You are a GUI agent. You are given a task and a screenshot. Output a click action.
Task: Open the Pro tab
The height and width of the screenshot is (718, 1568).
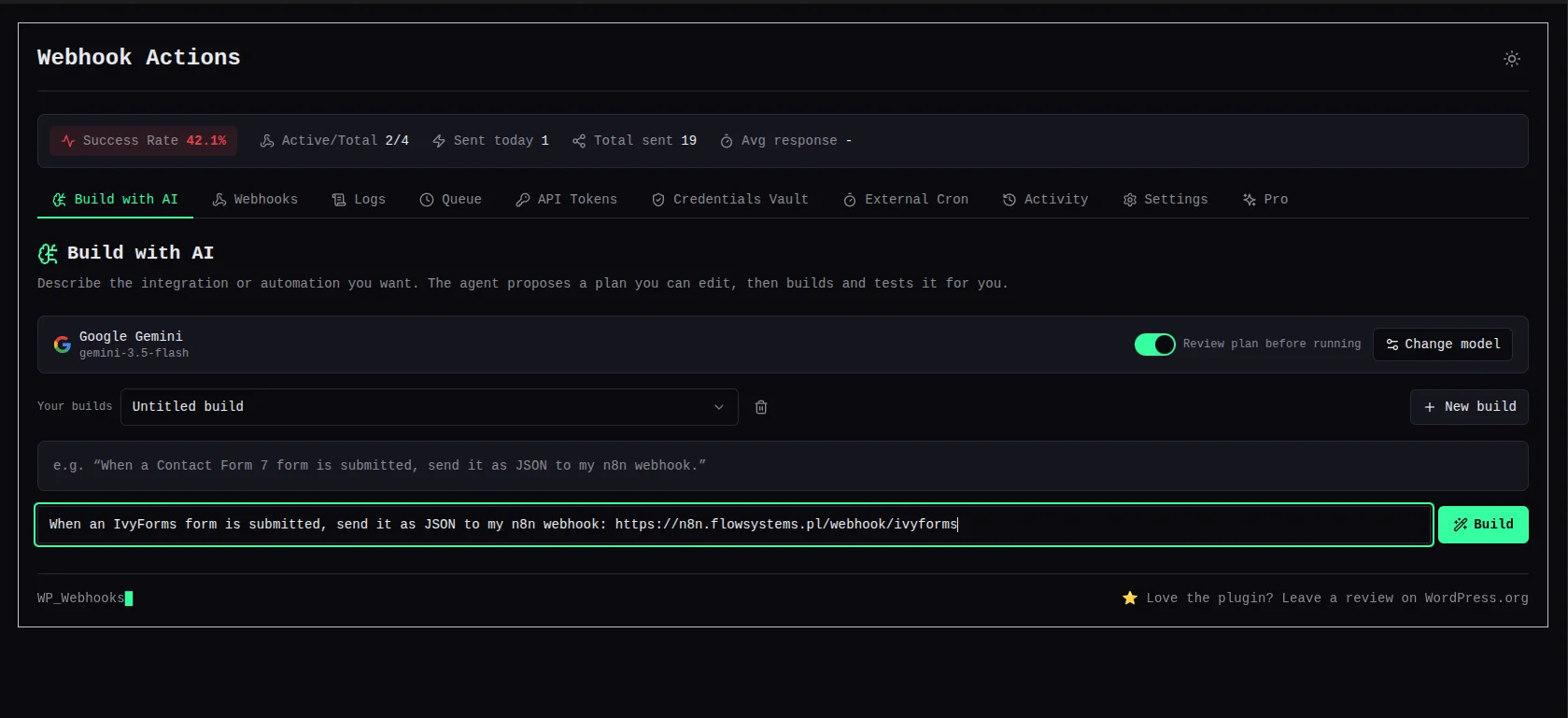[x=1265, y=200]
